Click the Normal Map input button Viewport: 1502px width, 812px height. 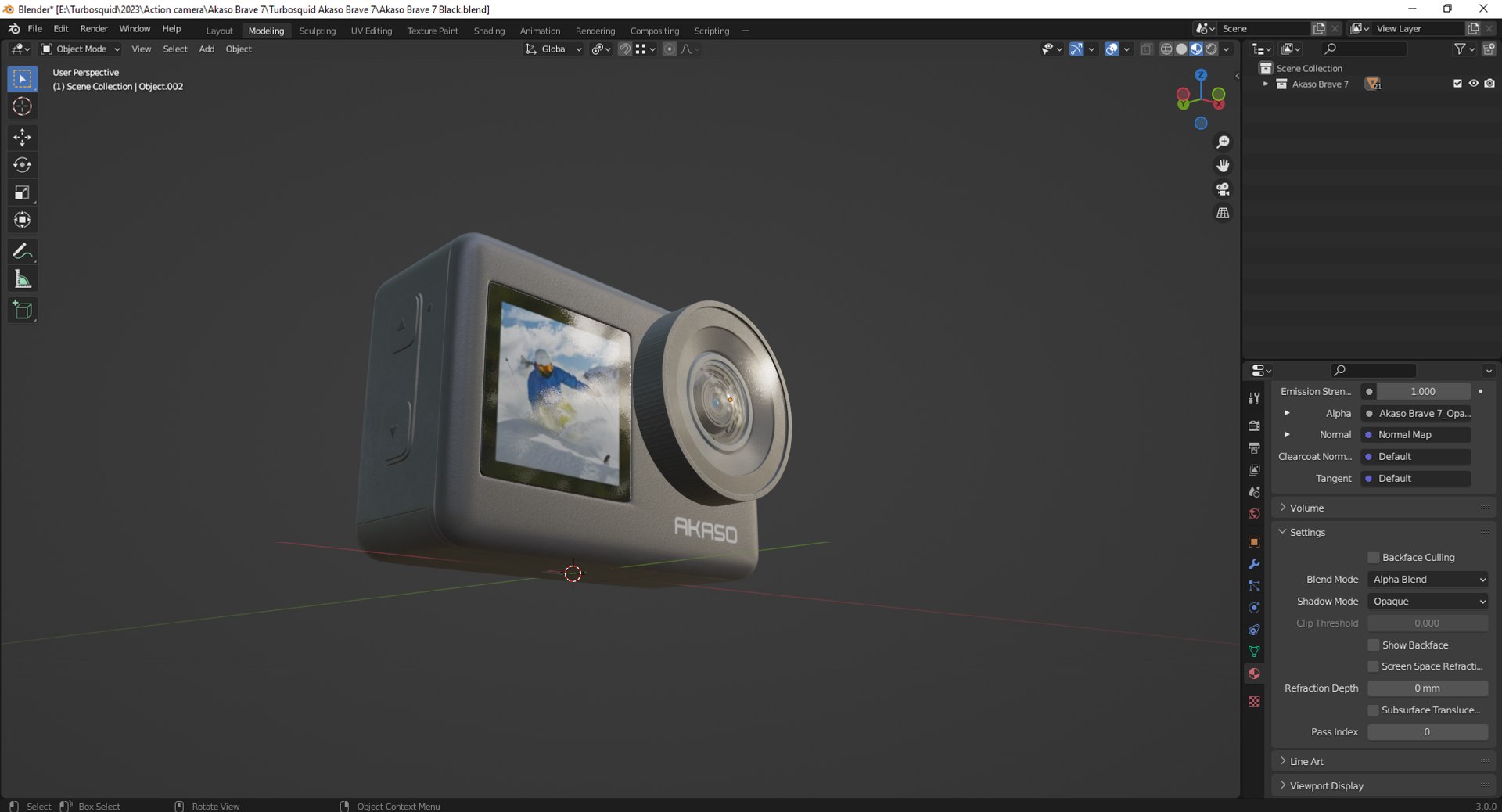[1416, 435]
